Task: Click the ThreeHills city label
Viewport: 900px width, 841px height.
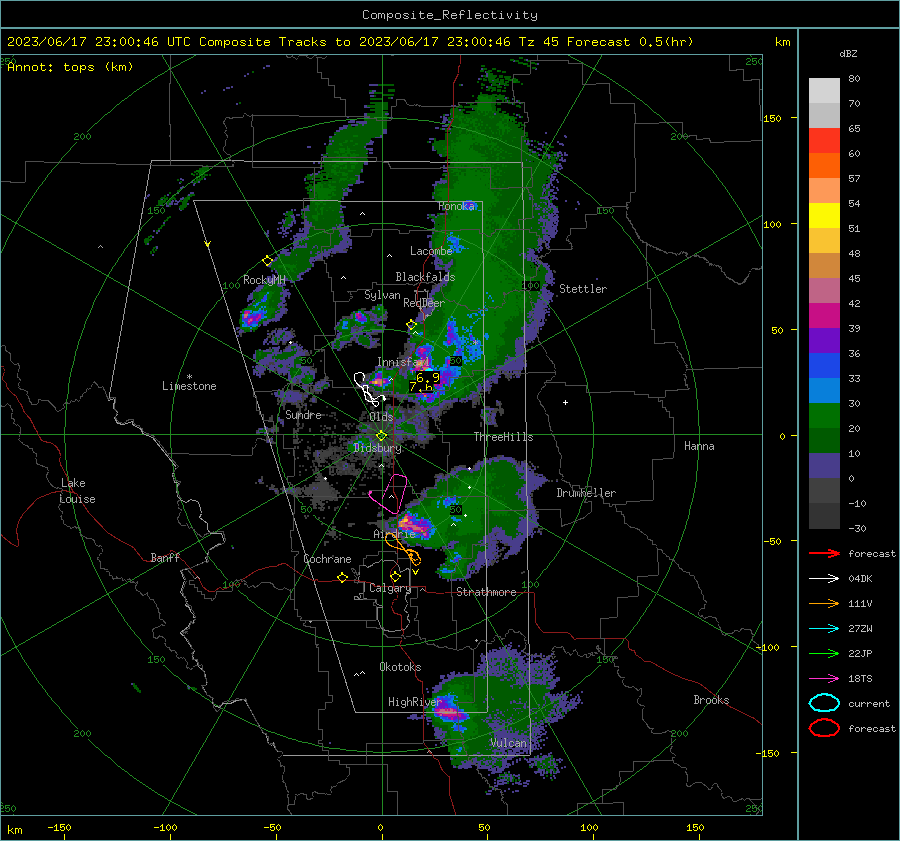Action: (503, 437)
